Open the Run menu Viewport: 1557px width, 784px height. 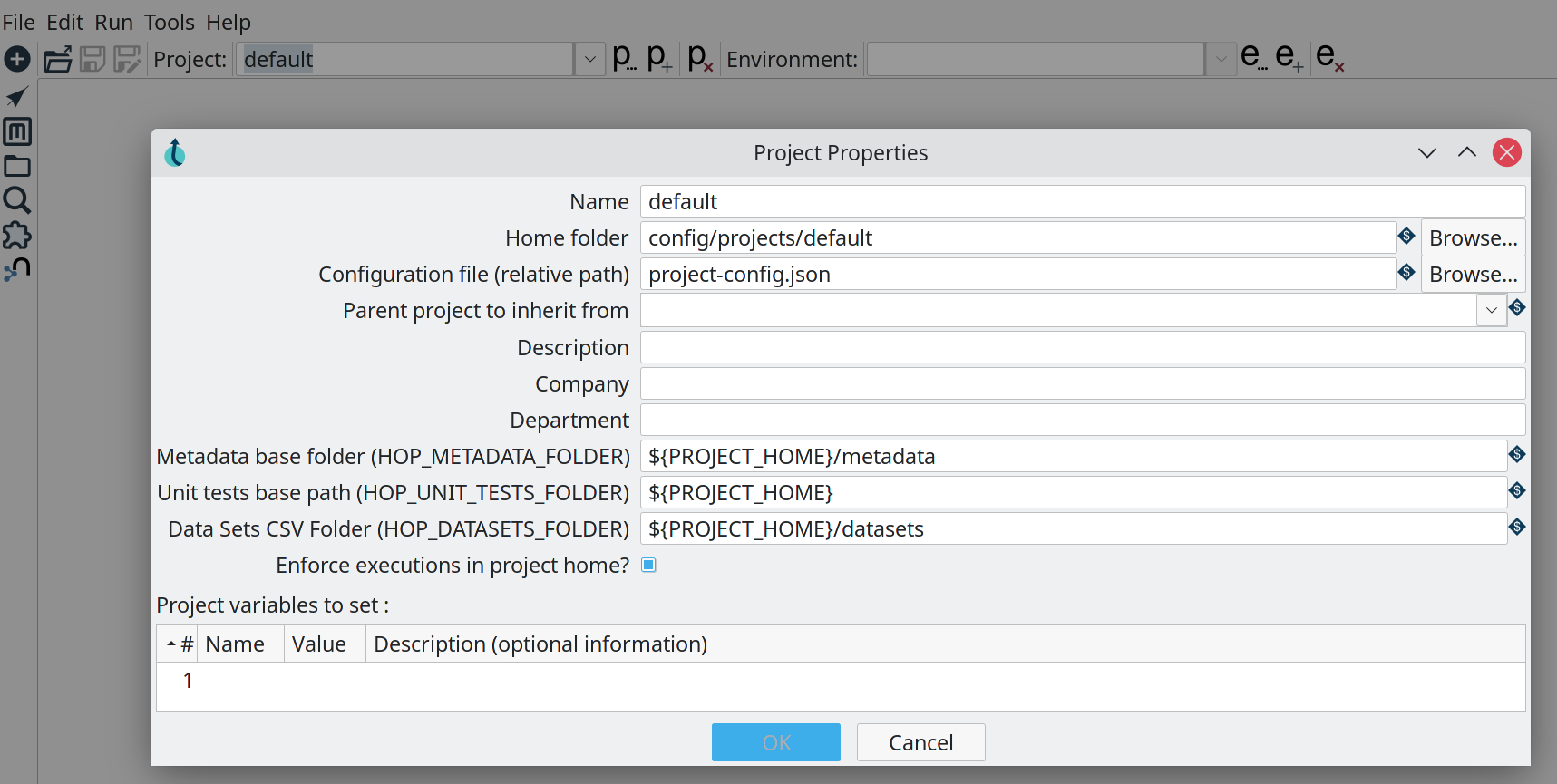(x=113, y=22)
